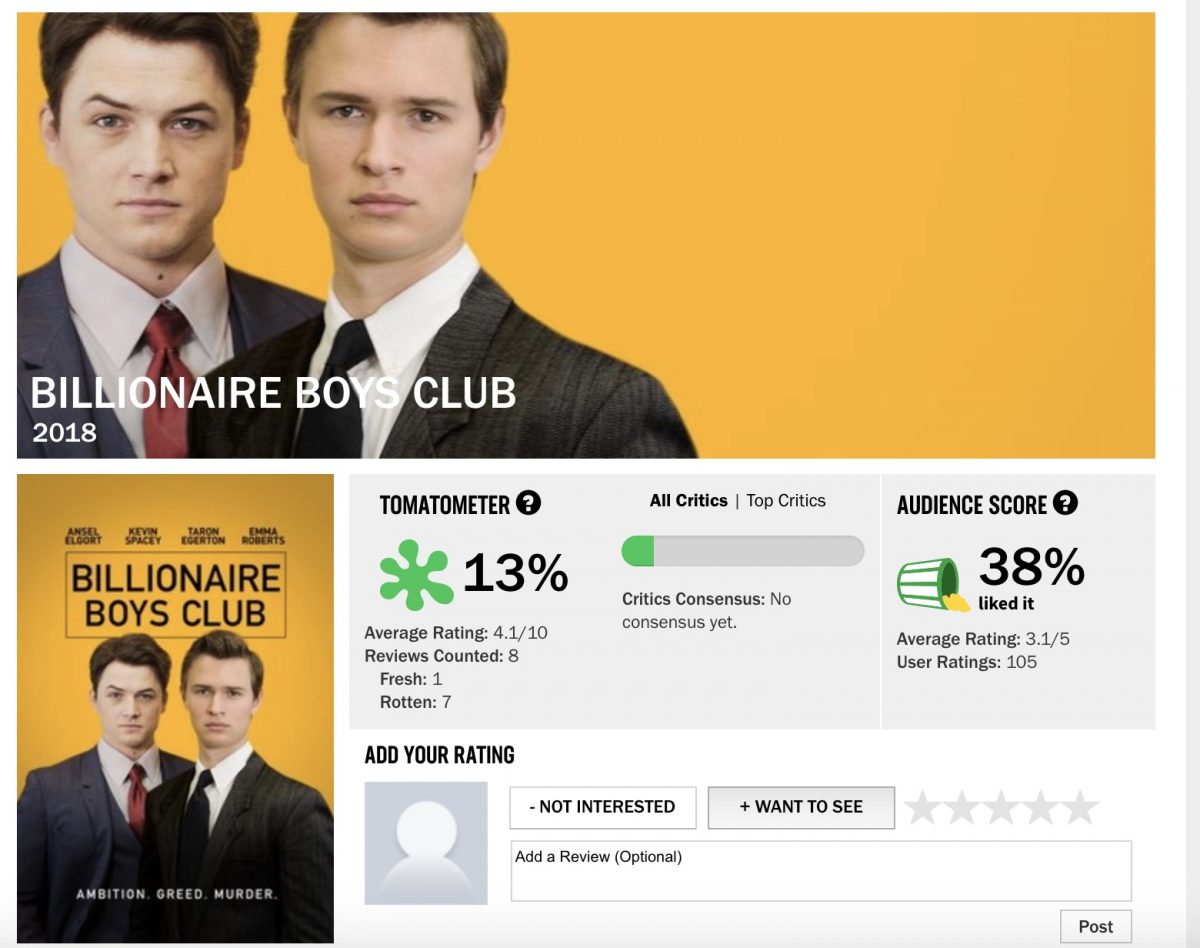Click the 13% Tomatometer score

(x=515, y=573)
